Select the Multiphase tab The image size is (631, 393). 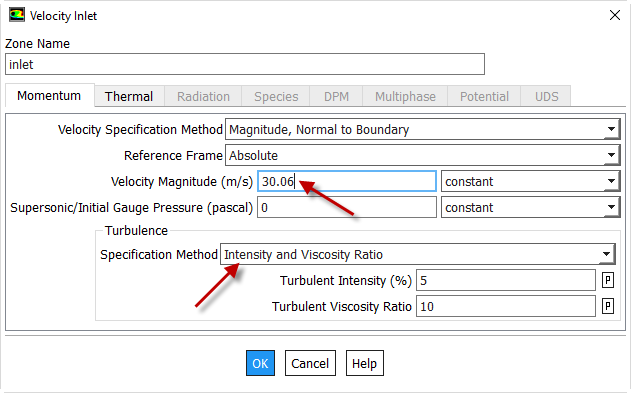coord(405,97)
